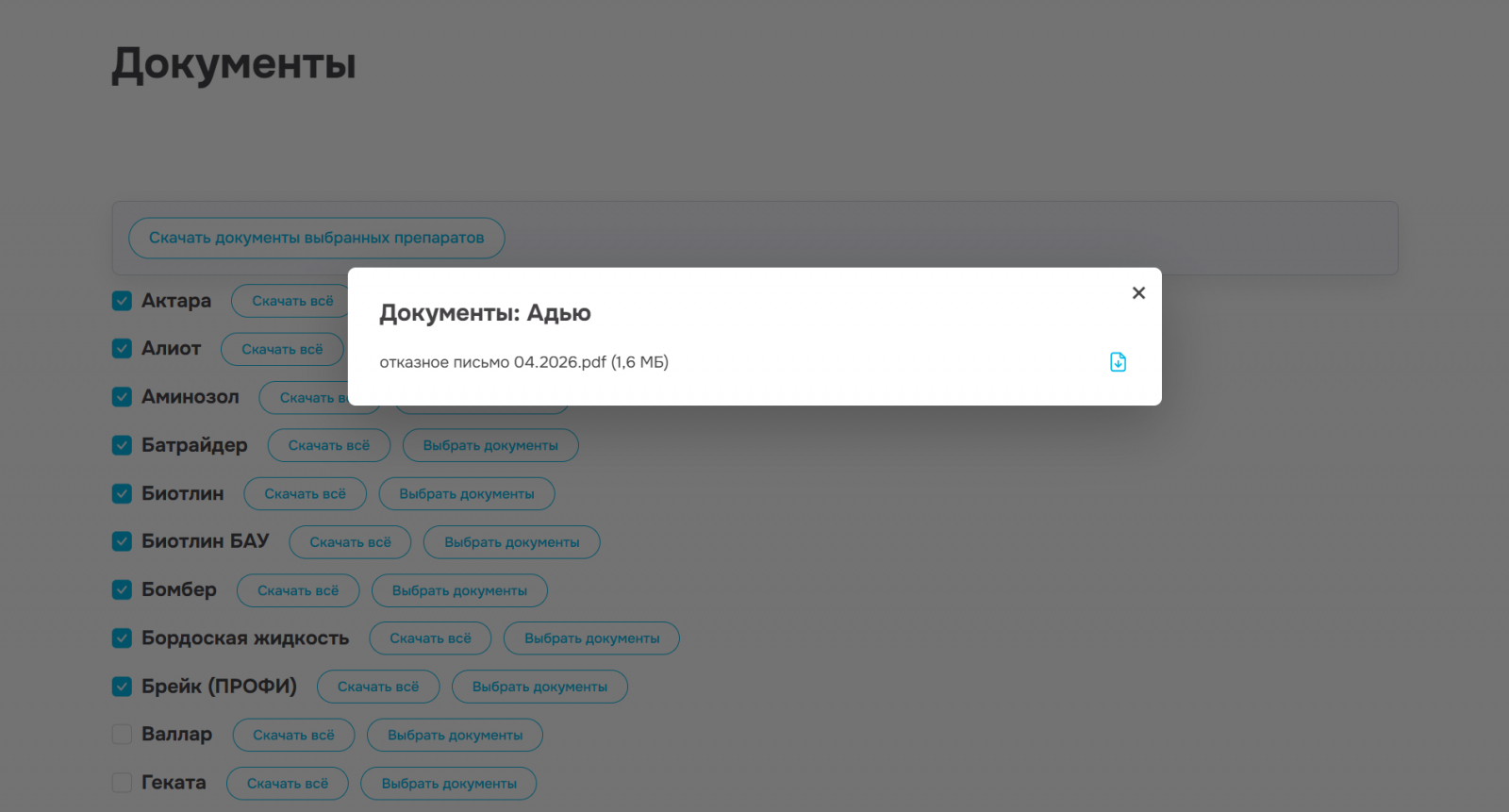The image size is (1509, 812).
Task: Click the Валлар product name
Action: [x=177, y=734]
